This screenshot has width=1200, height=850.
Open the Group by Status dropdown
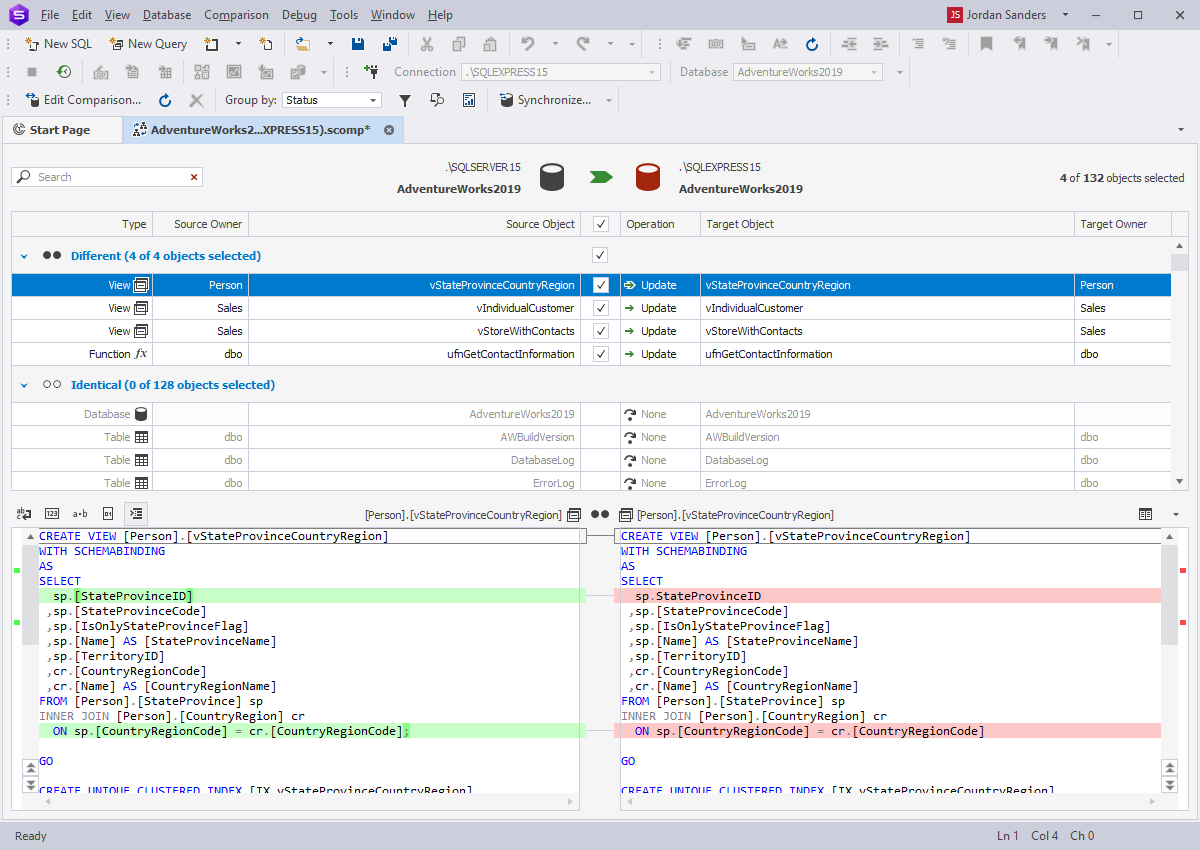332,100
